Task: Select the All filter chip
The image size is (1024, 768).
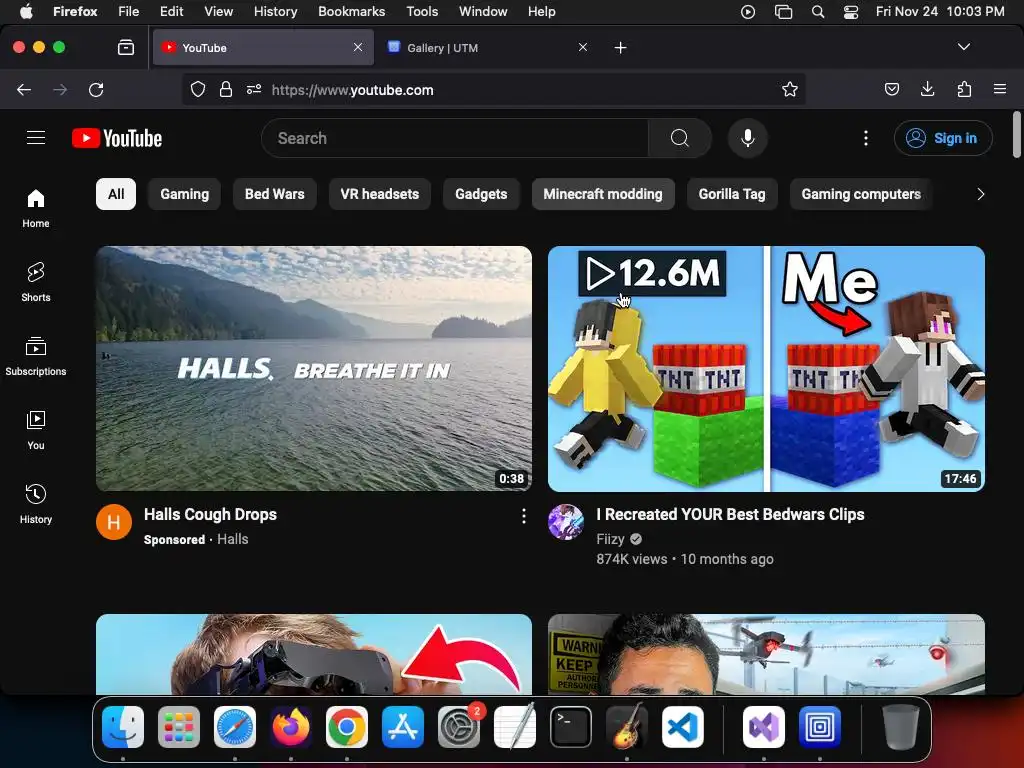Action: tap(116, 194)
